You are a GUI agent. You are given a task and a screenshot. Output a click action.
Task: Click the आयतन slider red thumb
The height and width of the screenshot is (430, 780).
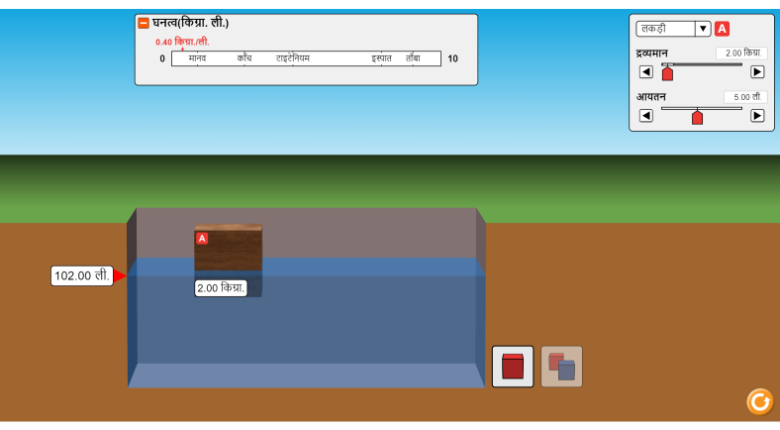tap(697, 117)
